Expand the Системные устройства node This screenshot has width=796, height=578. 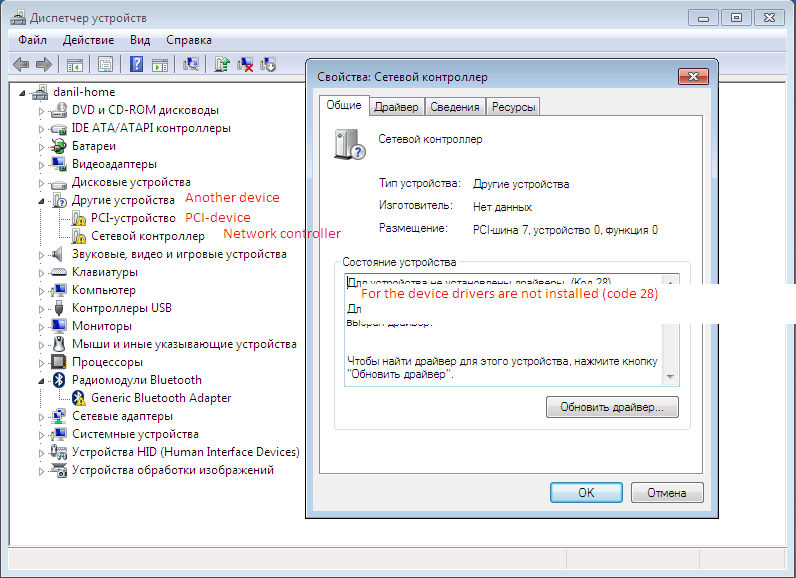[41, 435]
